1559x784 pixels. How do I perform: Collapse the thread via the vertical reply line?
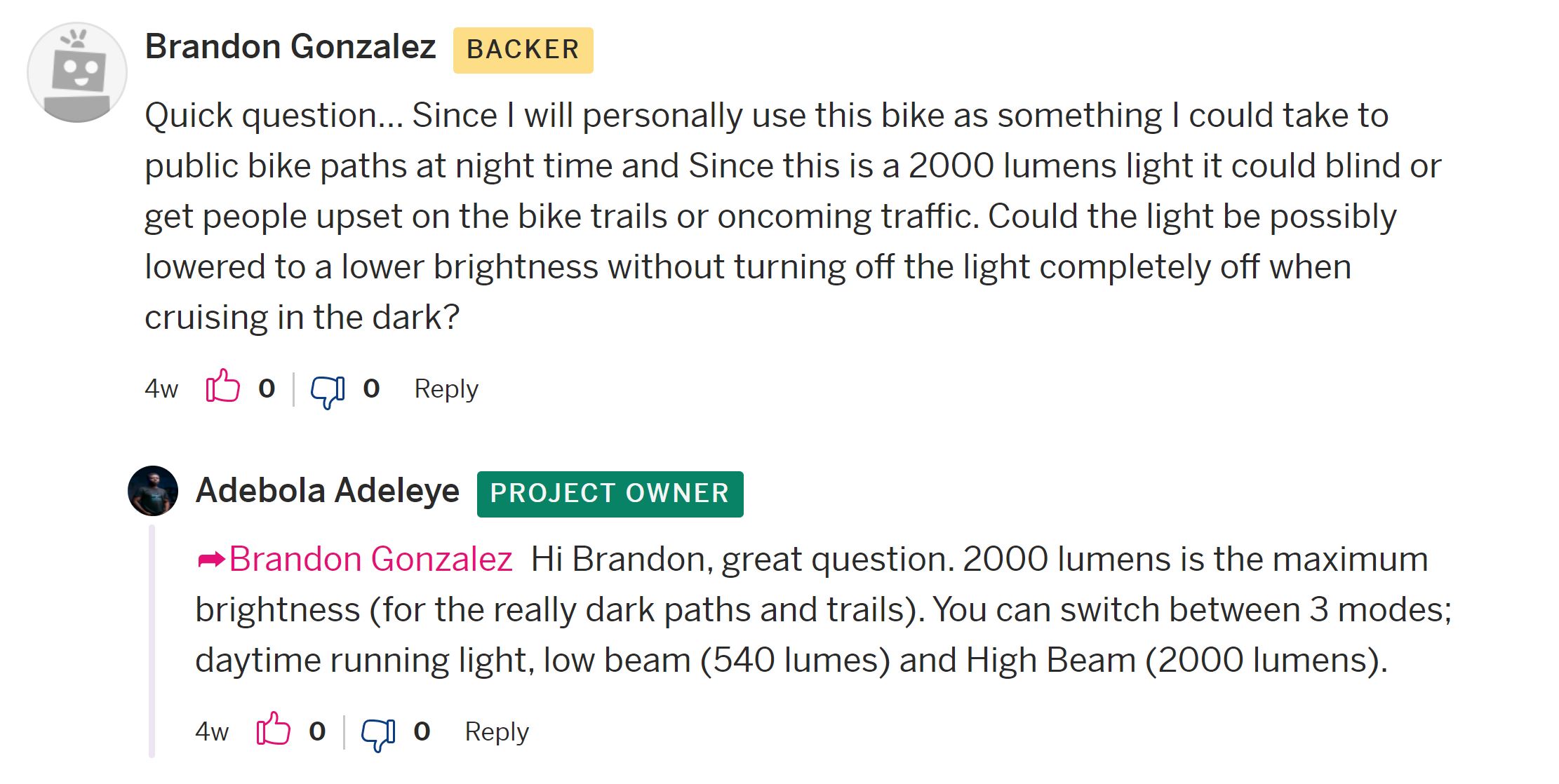[x=152, y=641]
